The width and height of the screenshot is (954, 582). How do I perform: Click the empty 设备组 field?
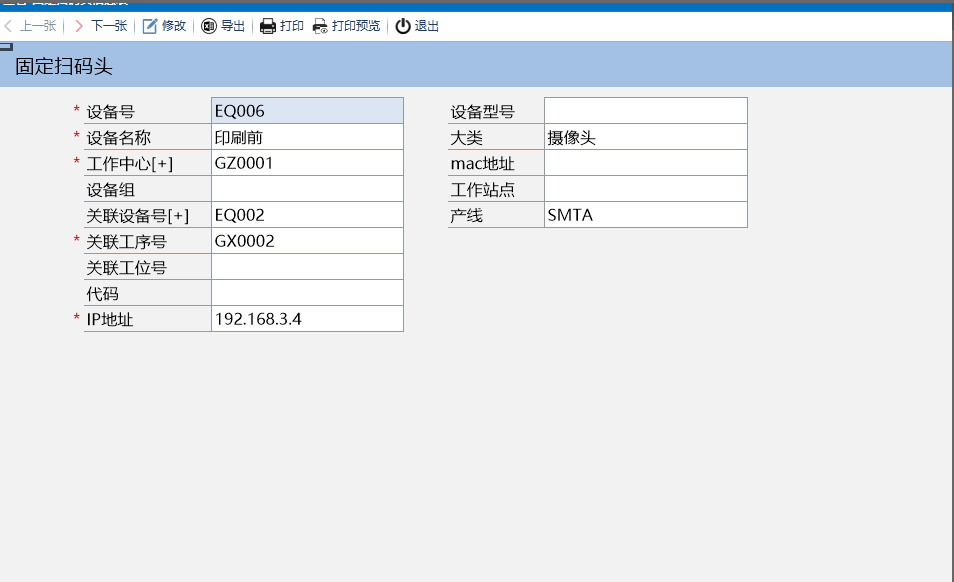(x=307, y=189)
